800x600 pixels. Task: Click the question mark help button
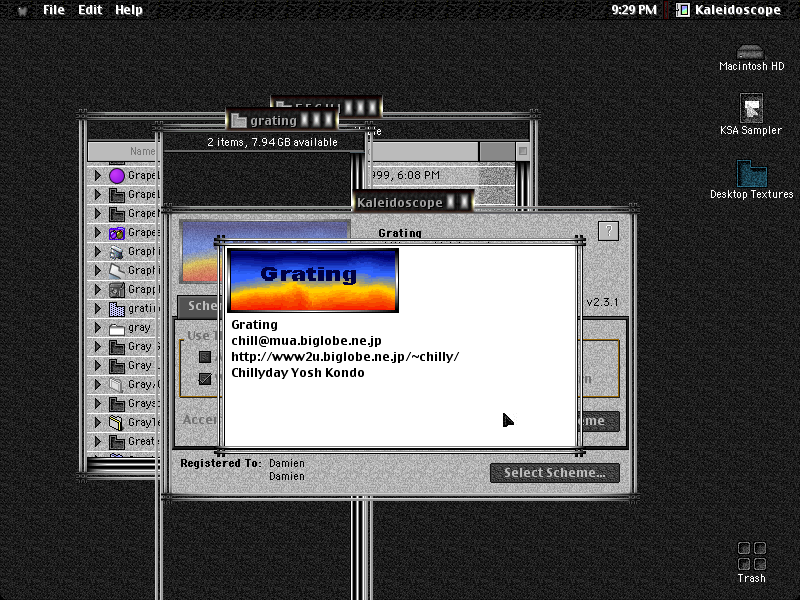click(608, 231)
